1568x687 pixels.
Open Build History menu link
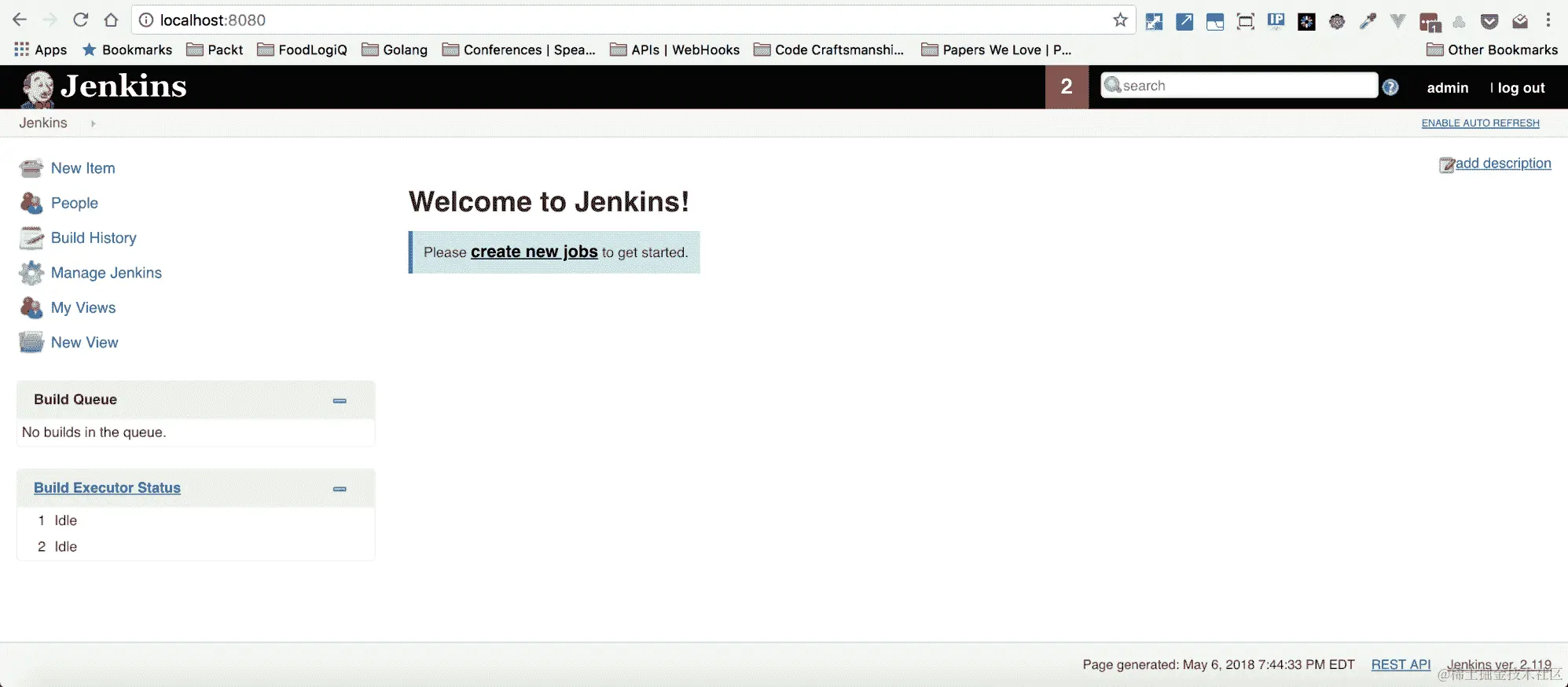tap(94, 237)
